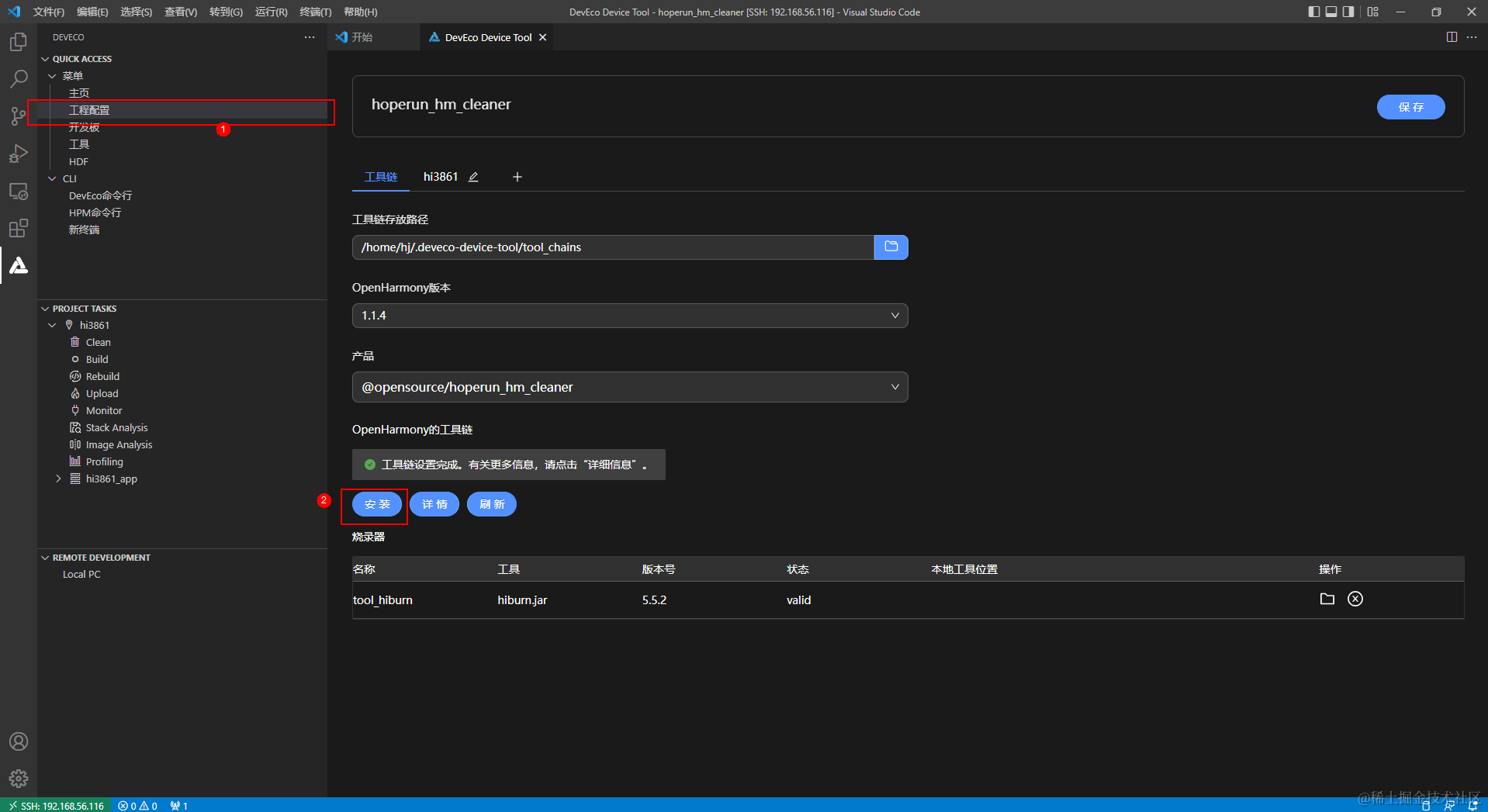Image resolution: width=1488 pixels, height=812 pixels.
Task: Open the Search view icon
Action: [19, 78]
